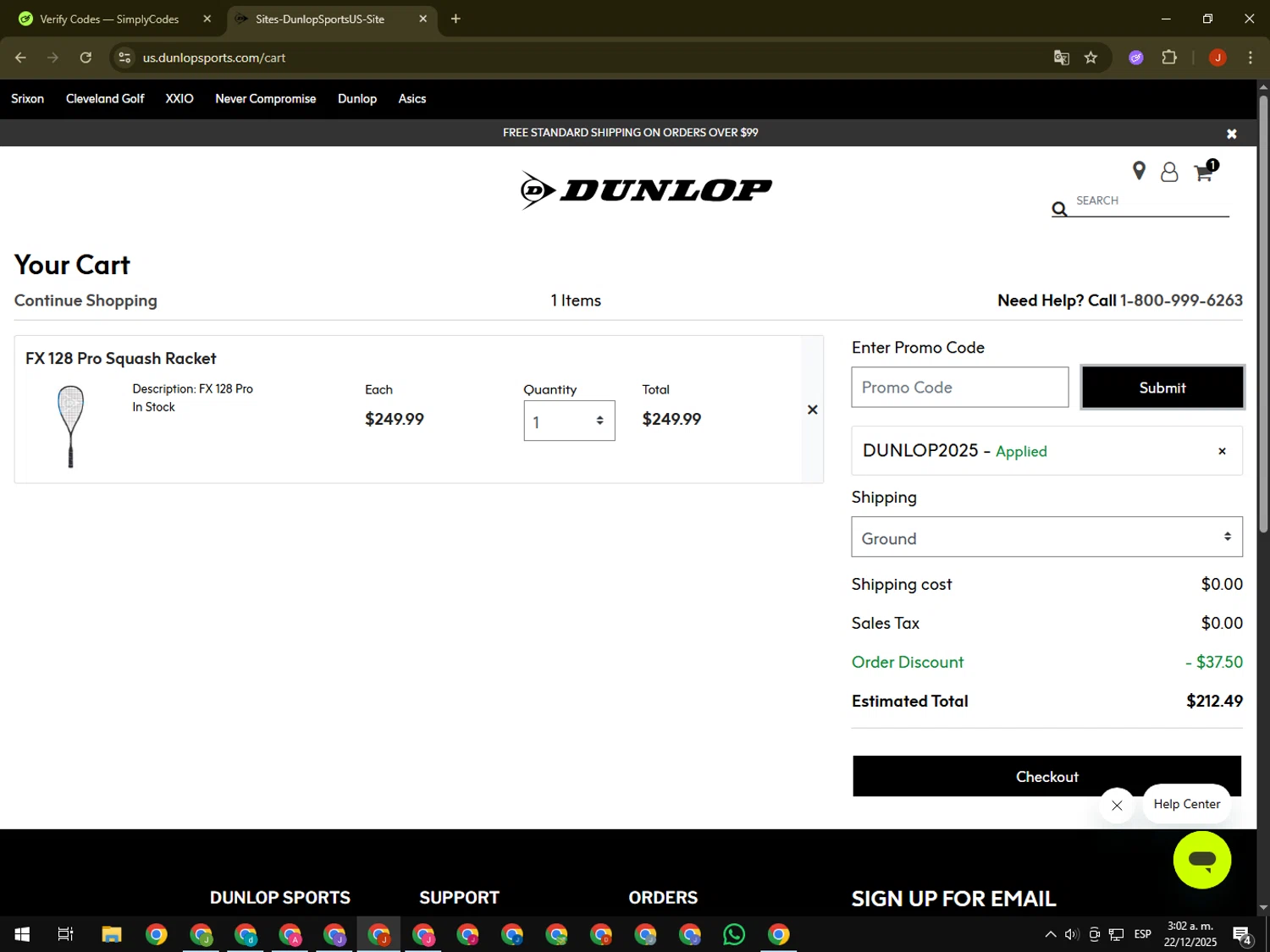This screenshot has height=952, width=1270.
Task: Open the browser extensions puzzle icon
Action: [1169, 58]
